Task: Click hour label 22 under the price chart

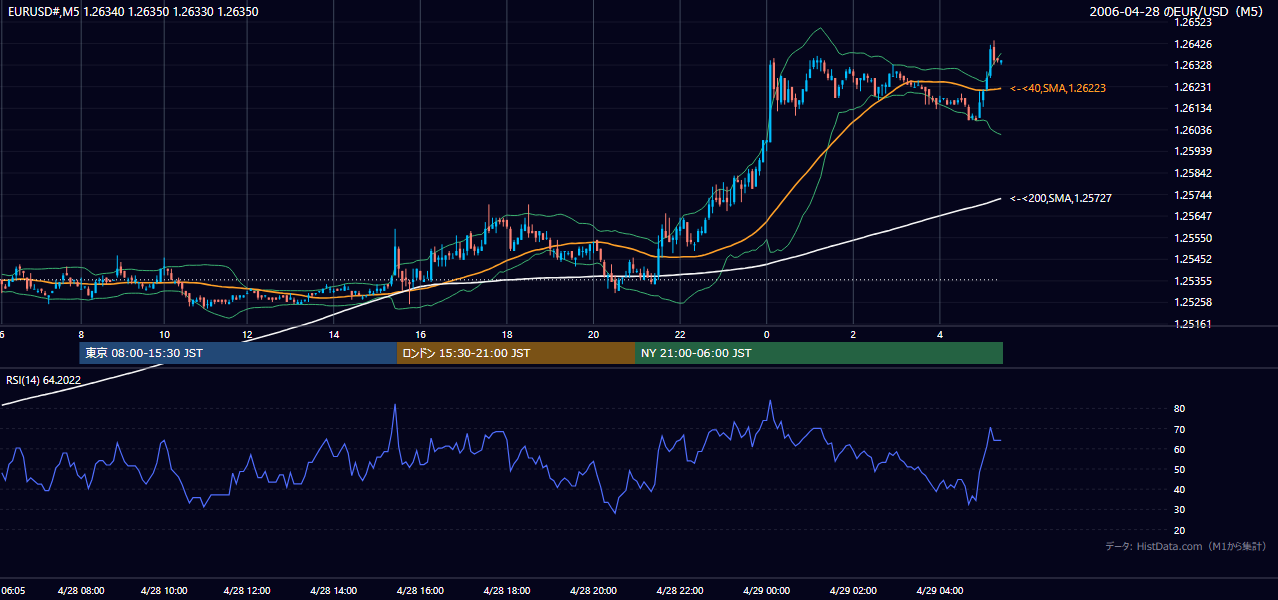Action: pyautogui.click(x=679, y=334)
